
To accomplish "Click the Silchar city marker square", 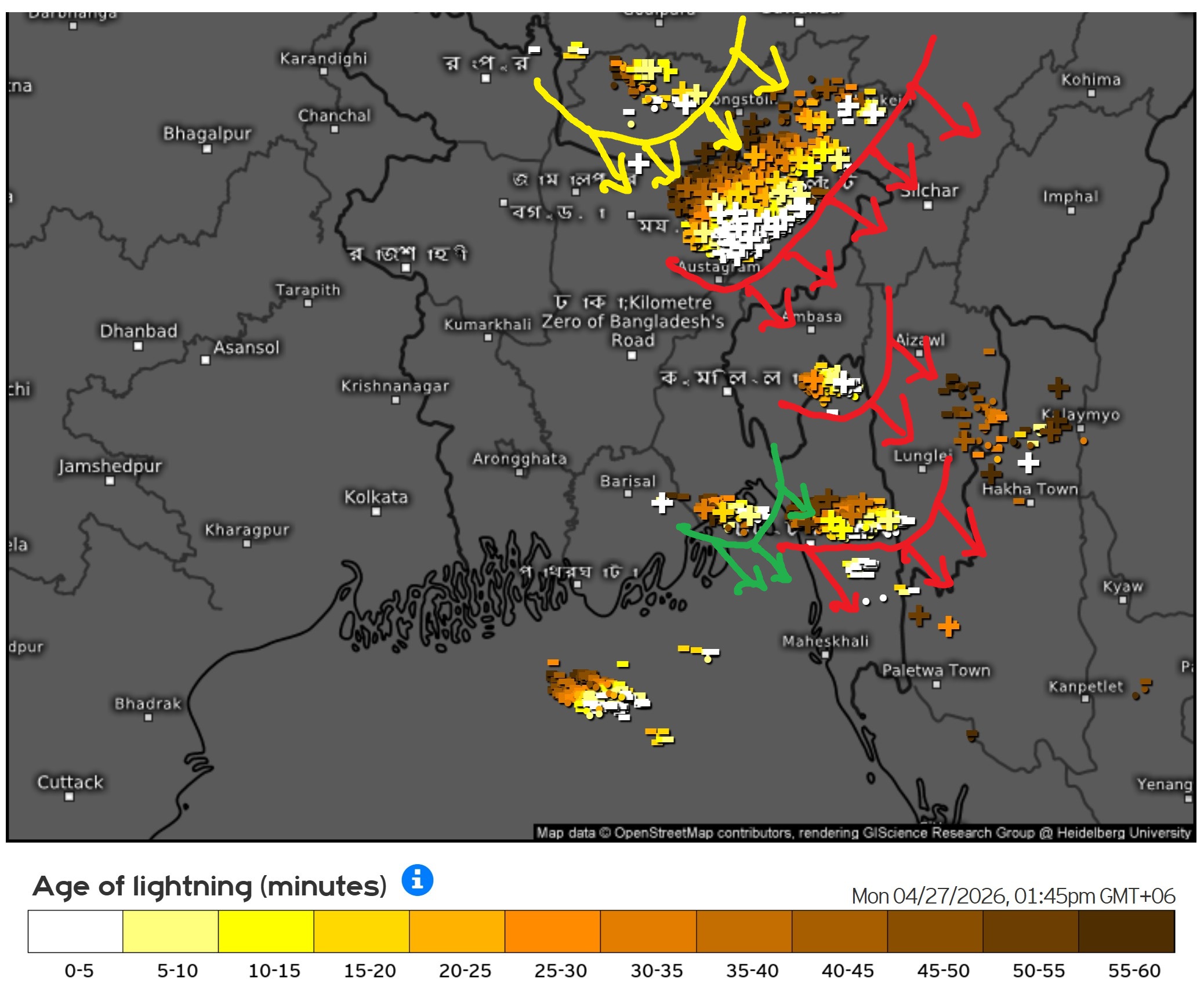I will (927, 205).
